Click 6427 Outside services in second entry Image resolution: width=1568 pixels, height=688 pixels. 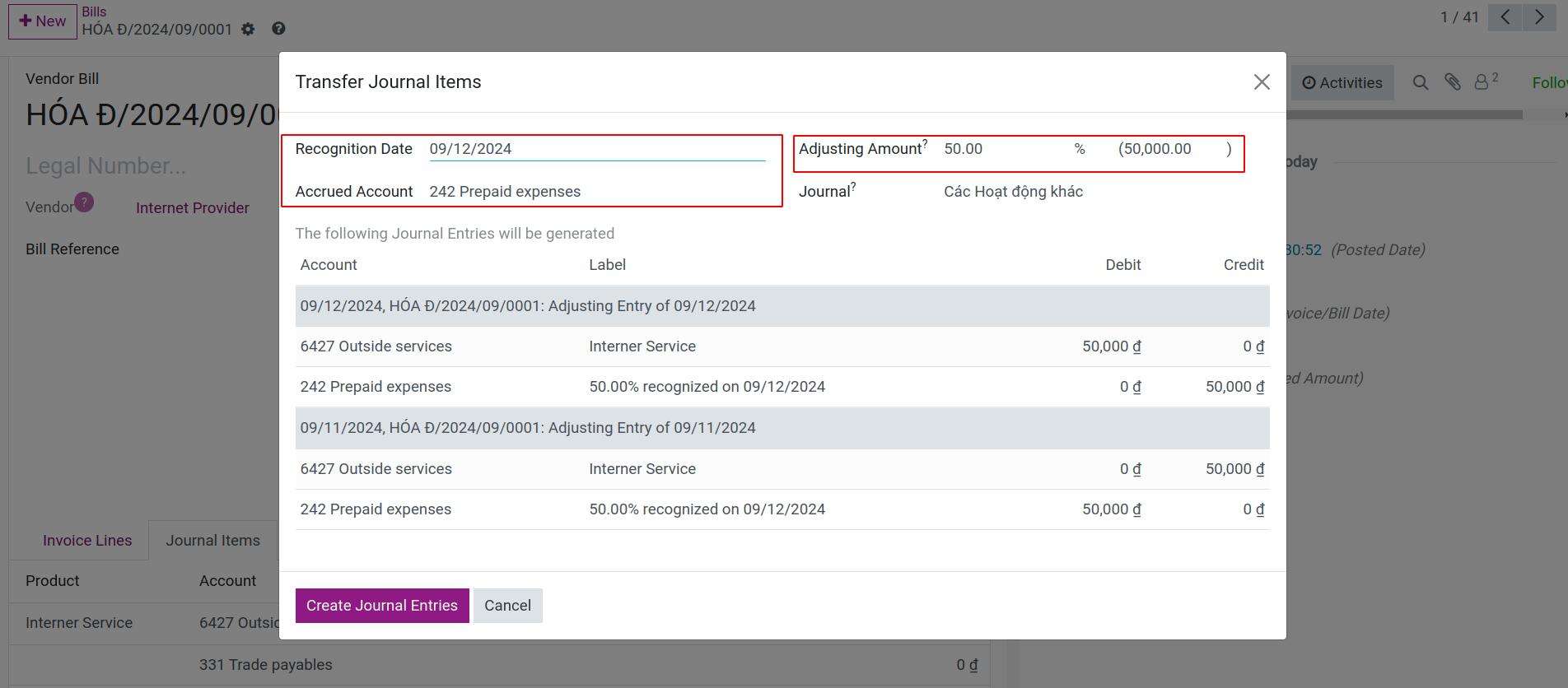[376, 469]
